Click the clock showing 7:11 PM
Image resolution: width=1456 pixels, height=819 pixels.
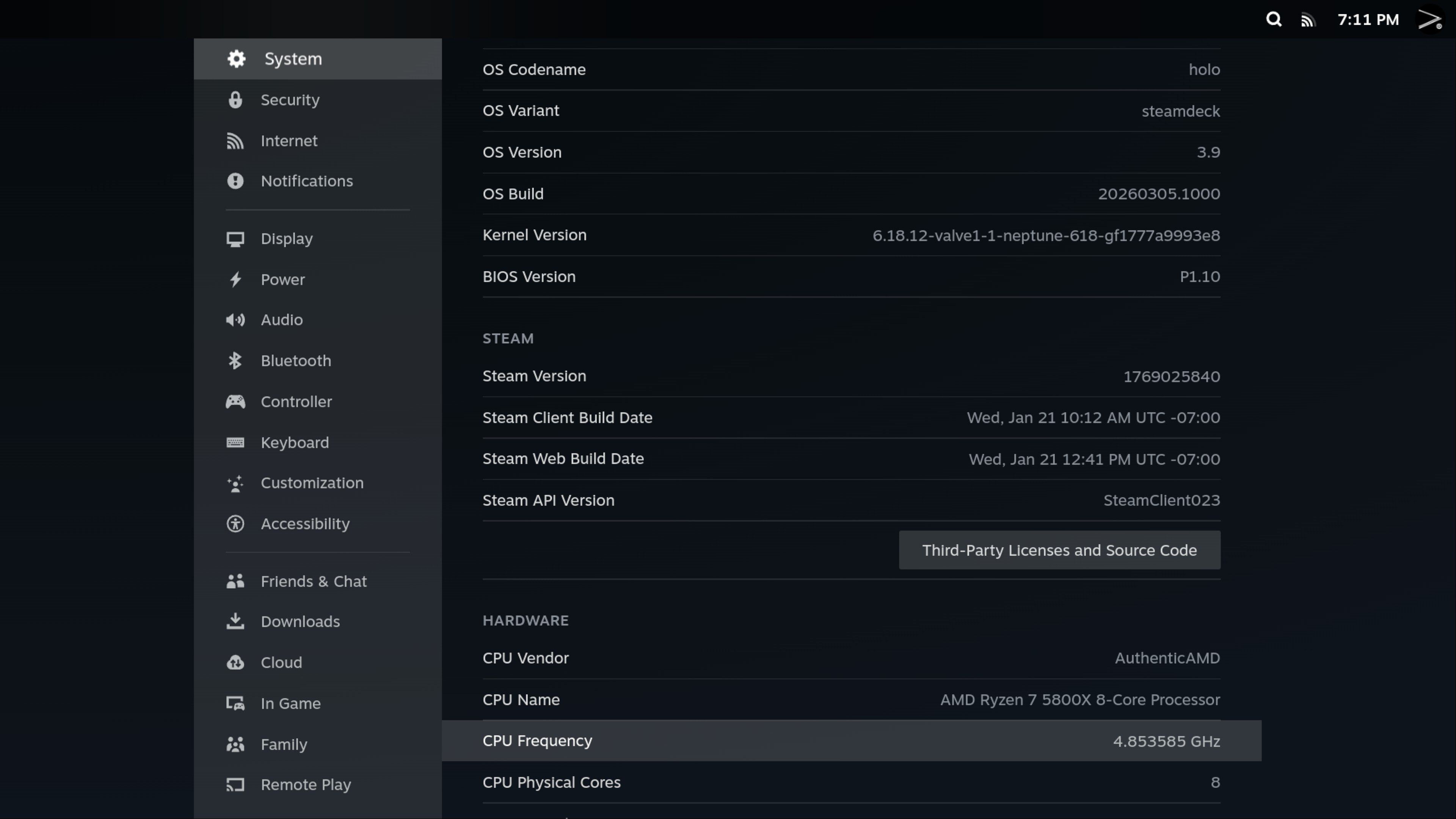click(1368, 20)
